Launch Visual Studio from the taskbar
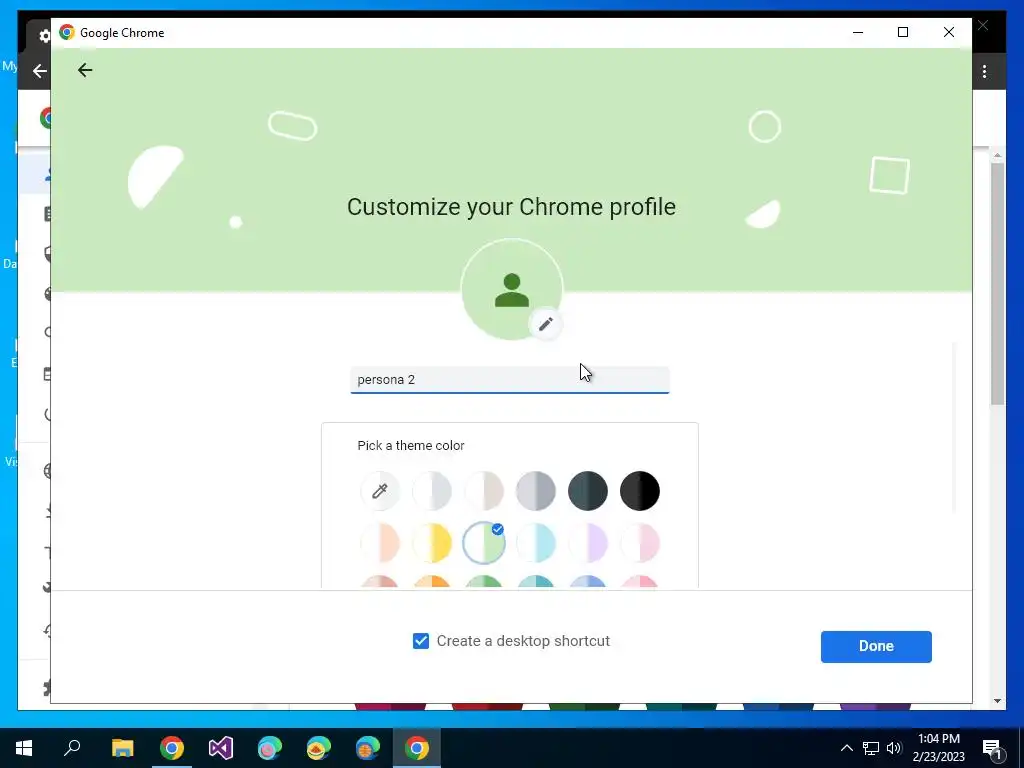 [221, 748]
